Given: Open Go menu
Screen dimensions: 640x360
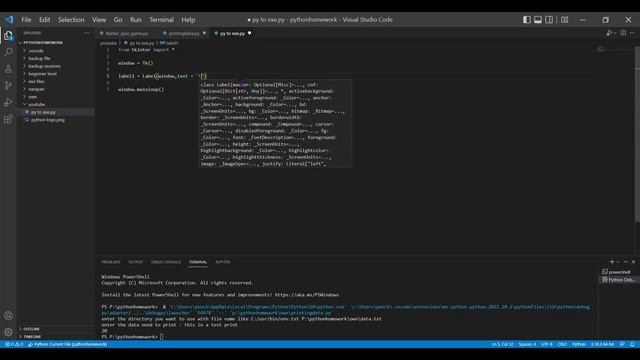Looking at the screenshot, I should [118, 20].
